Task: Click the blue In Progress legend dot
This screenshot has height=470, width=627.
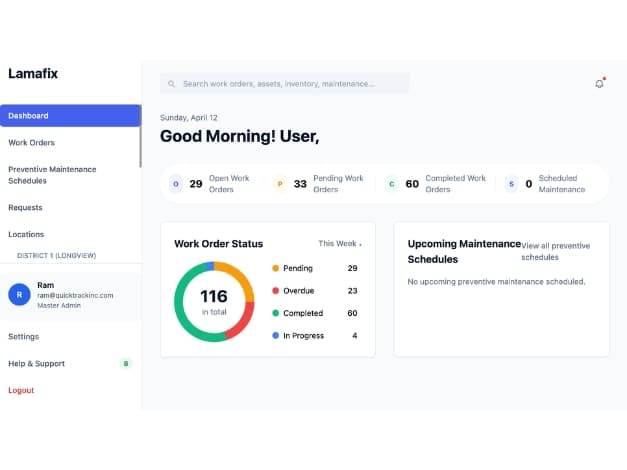Action: coord(275,335)
